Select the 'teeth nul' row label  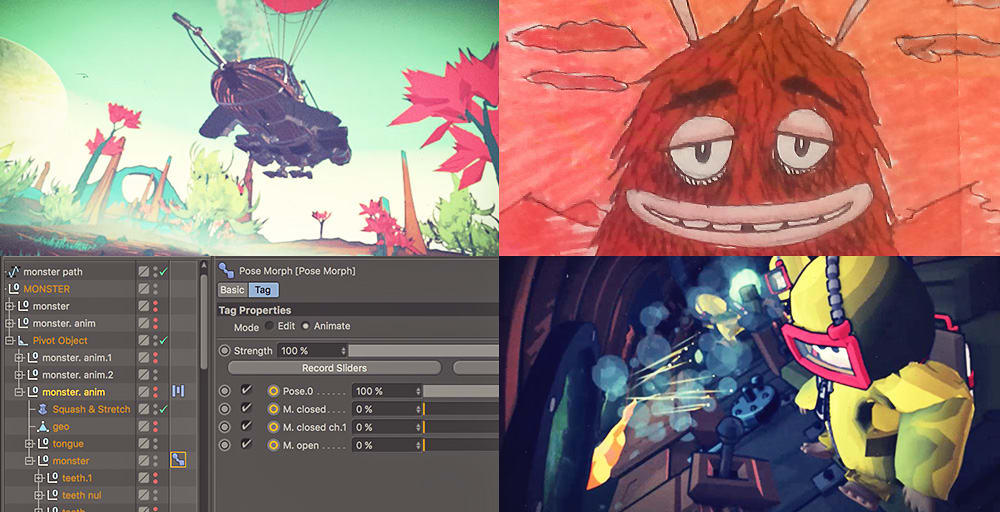[x=82, y=495]
